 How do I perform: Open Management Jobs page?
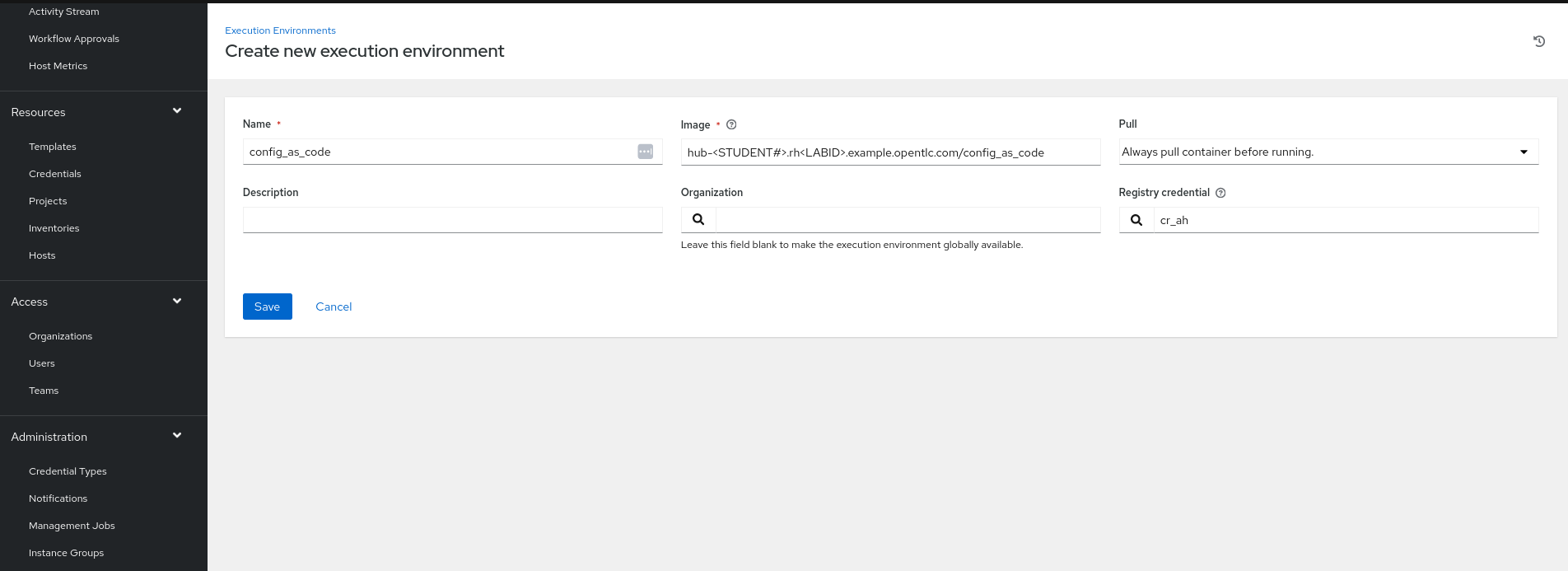(72, 526)
